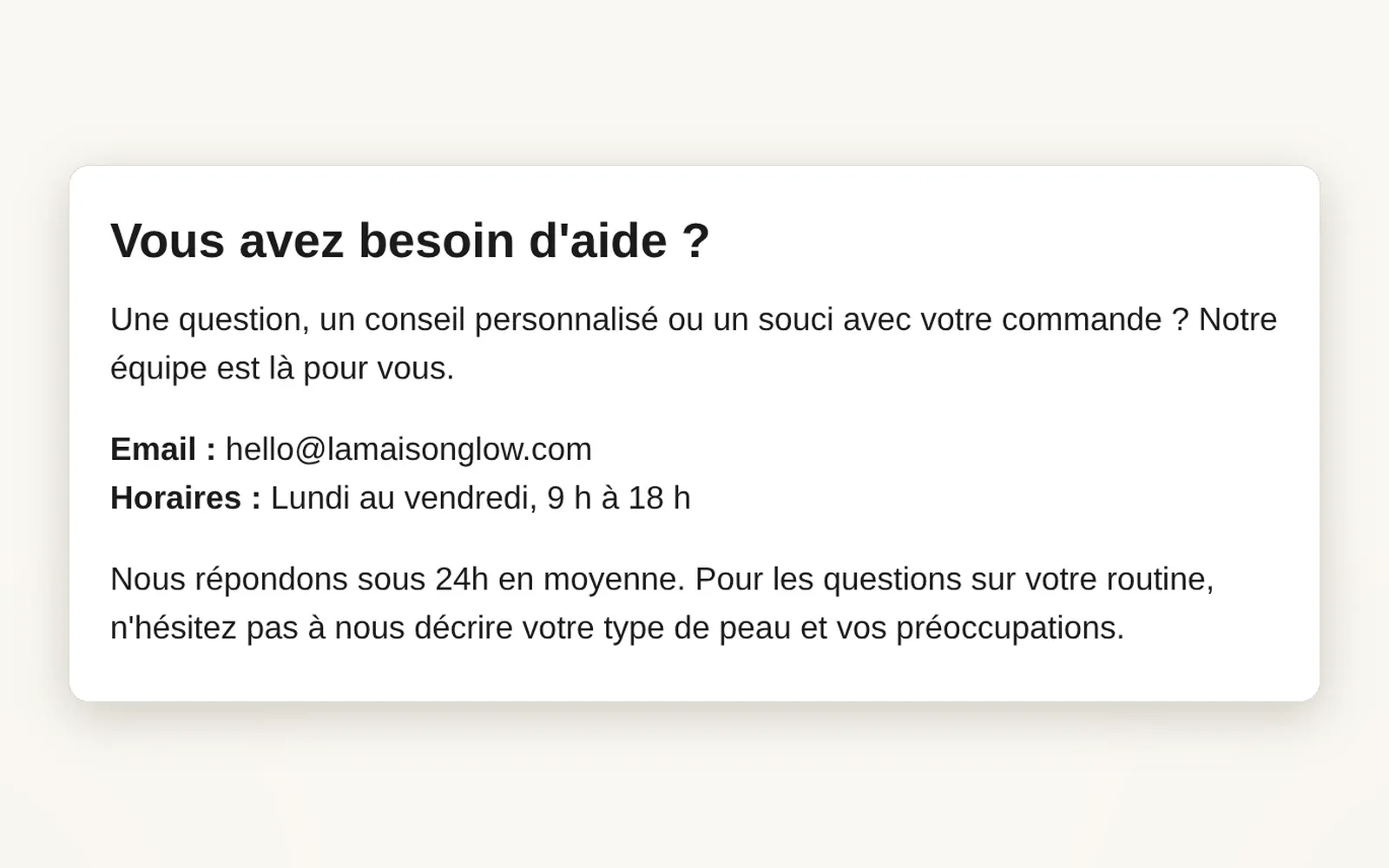This screenshot has width=1389, height=868.
Task: Click the word "commande" in the intro paragraph
Action: (x=1082, y=319)
